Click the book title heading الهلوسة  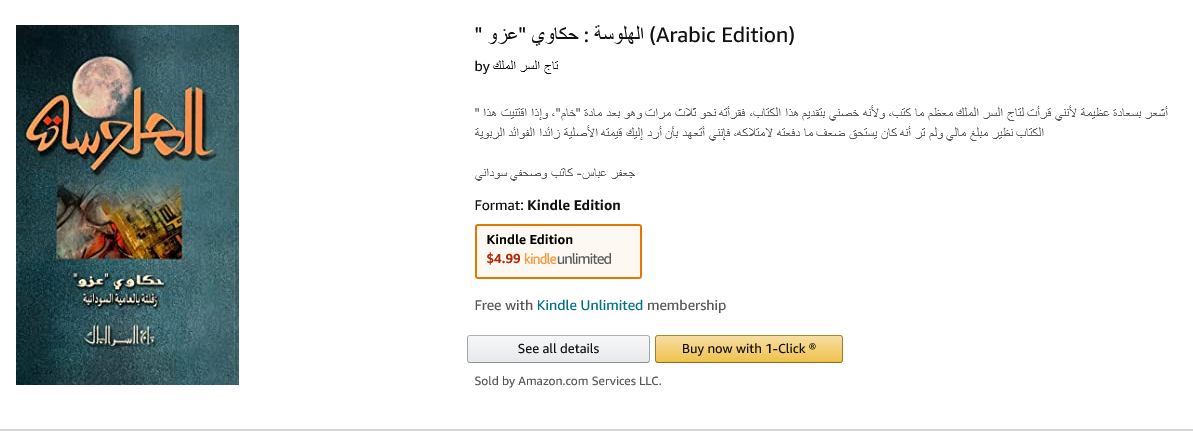[x=560, y=36]
